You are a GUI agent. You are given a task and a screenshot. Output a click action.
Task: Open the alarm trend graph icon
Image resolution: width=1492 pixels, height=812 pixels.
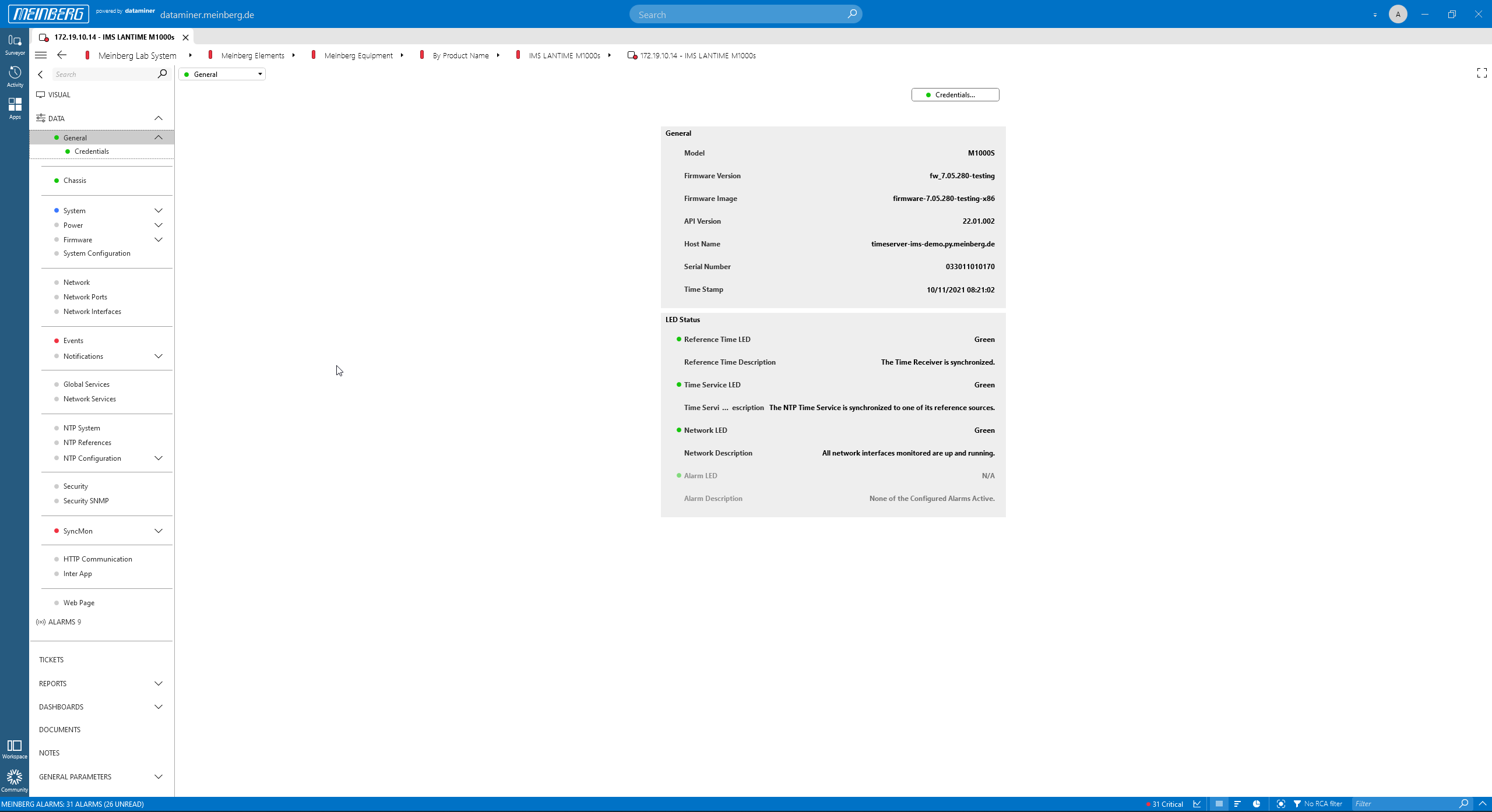[1197, 804]
